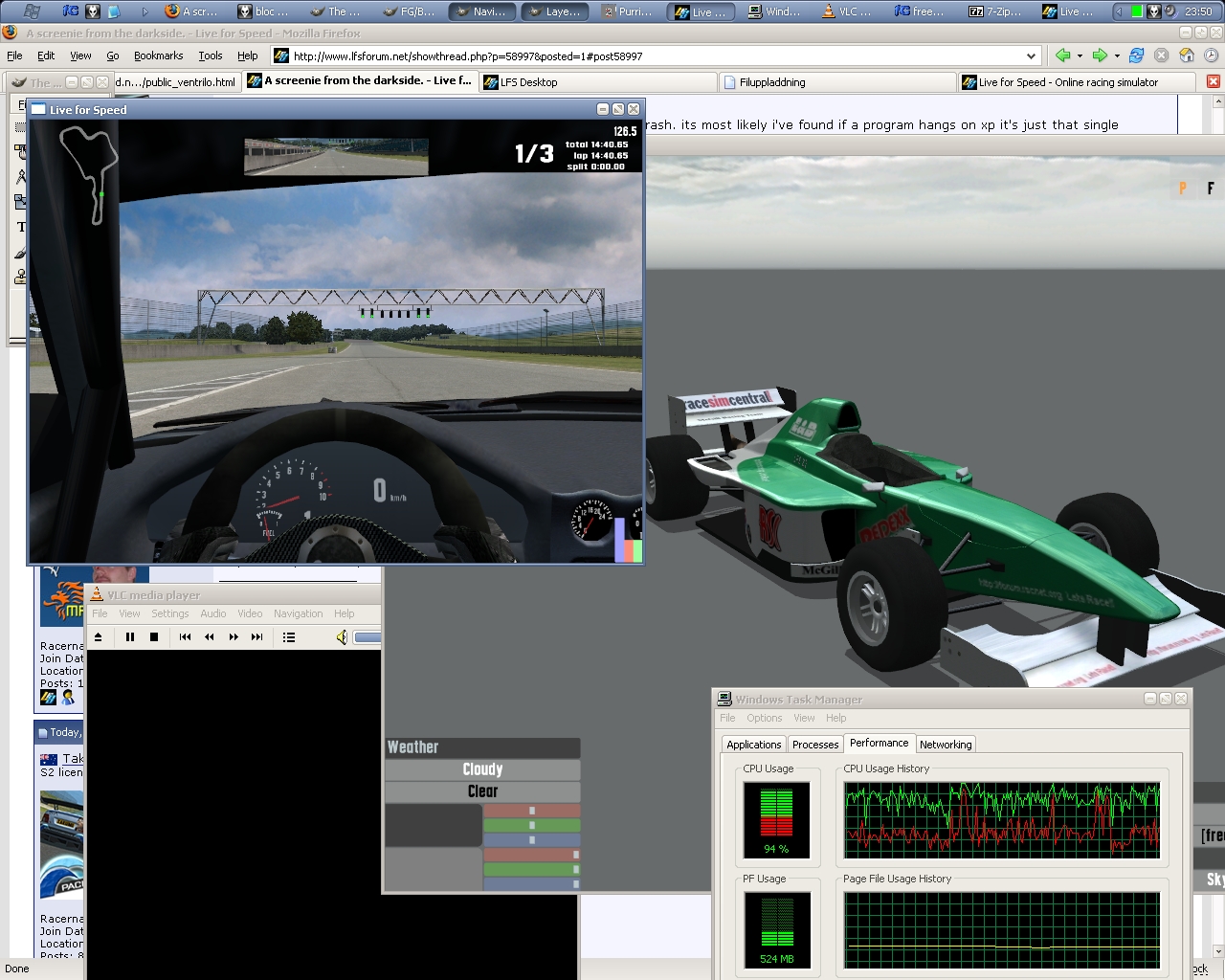
Task: Click the VLC eject button
Action: [99, 637]
